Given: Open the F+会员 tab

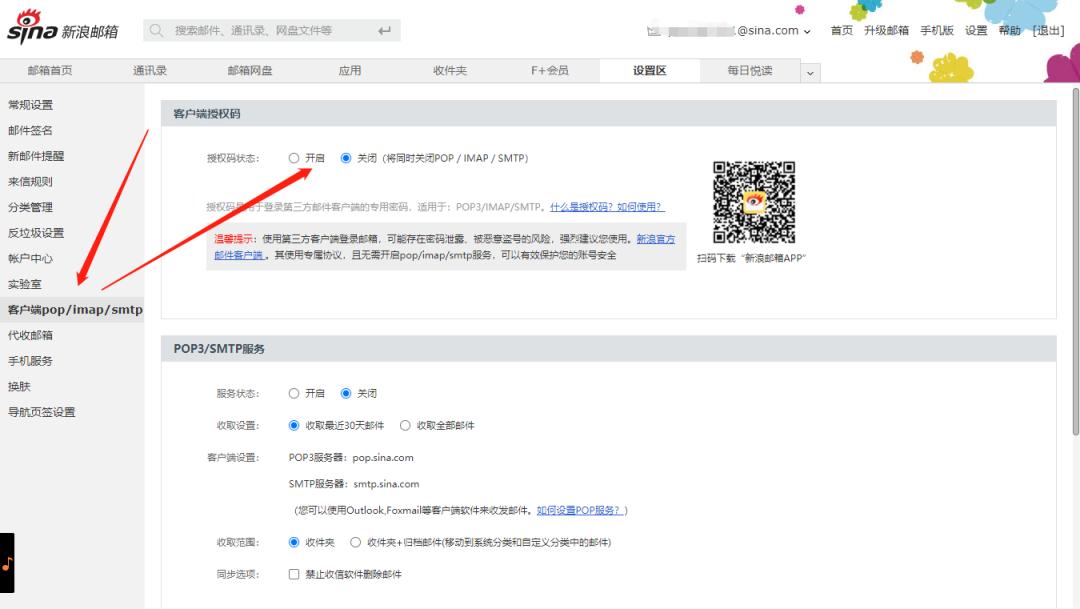Looking at the screenshot, I should pos(548,71).
